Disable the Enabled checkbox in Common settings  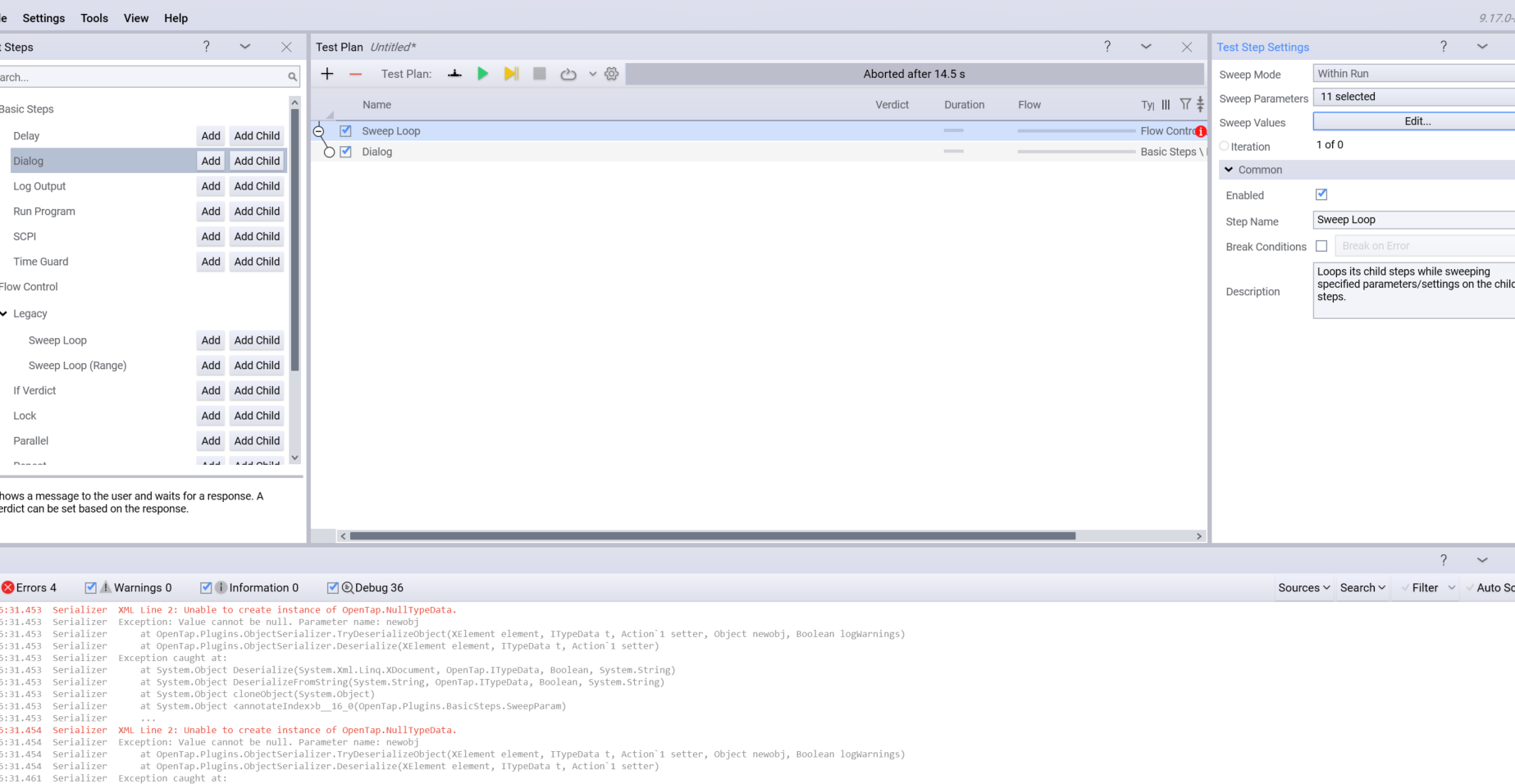click(x=1321, y=194)
